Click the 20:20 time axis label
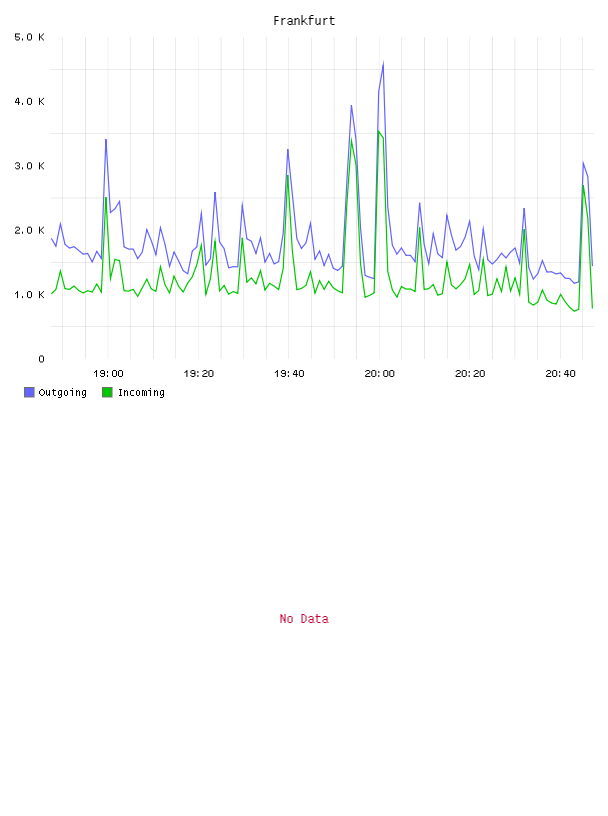The height and width of the screenshot is (816, 608). tap(470, 374)
